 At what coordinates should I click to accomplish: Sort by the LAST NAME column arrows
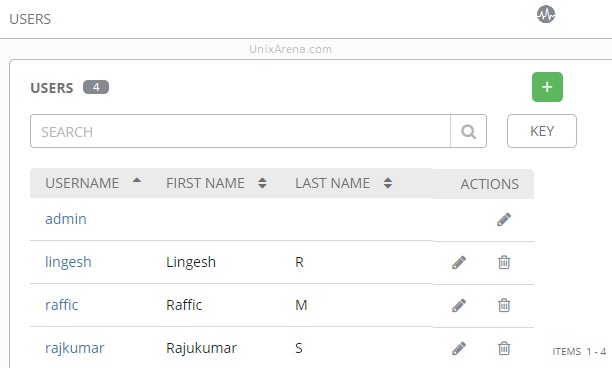388,183
